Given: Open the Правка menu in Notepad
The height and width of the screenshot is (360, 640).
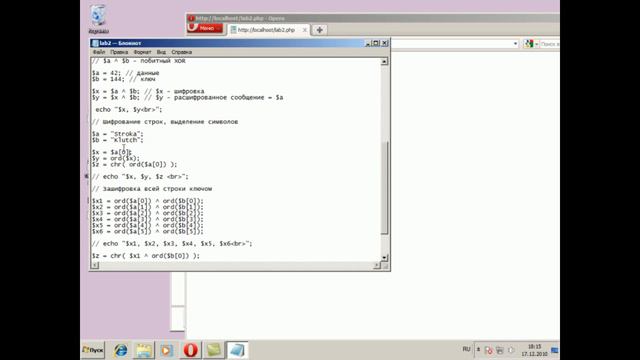Looking at the screenshot, I should tap(119, 52).
